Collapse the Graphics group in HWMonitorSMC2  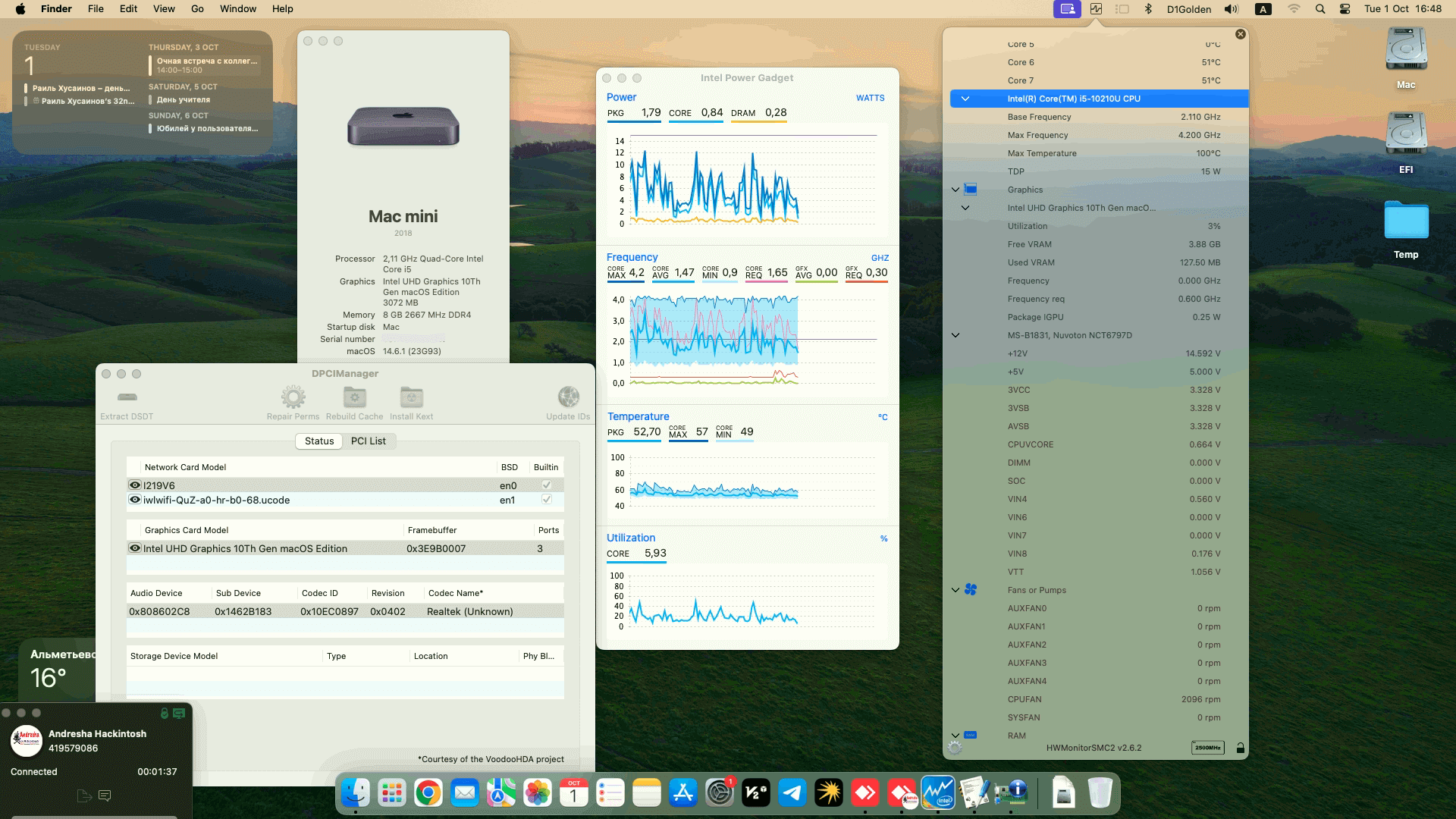(955, 190)
